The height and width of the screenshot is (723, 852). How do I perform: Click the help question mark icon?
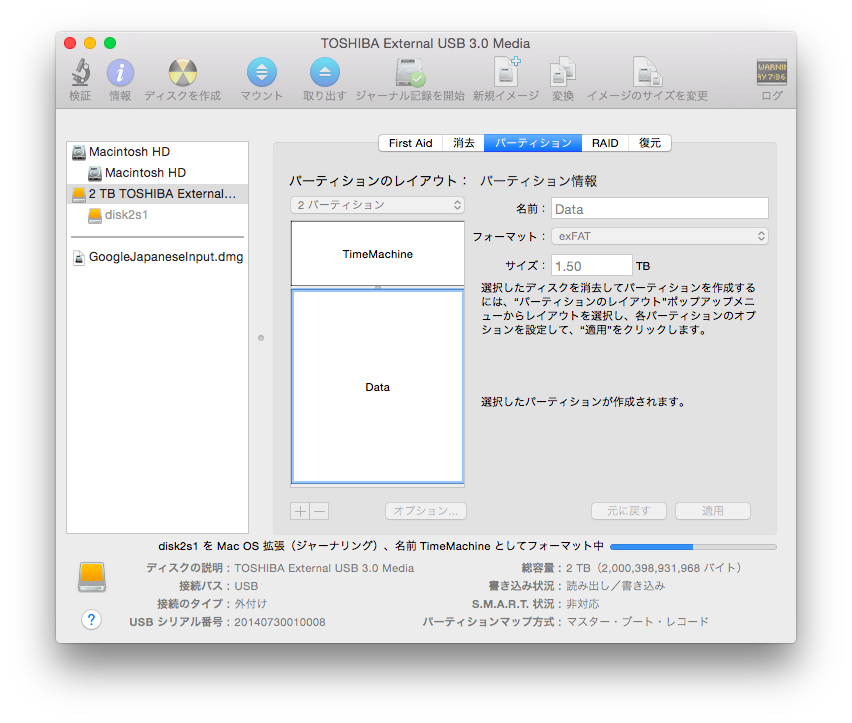pyautogui.click(x=91, y=619)
